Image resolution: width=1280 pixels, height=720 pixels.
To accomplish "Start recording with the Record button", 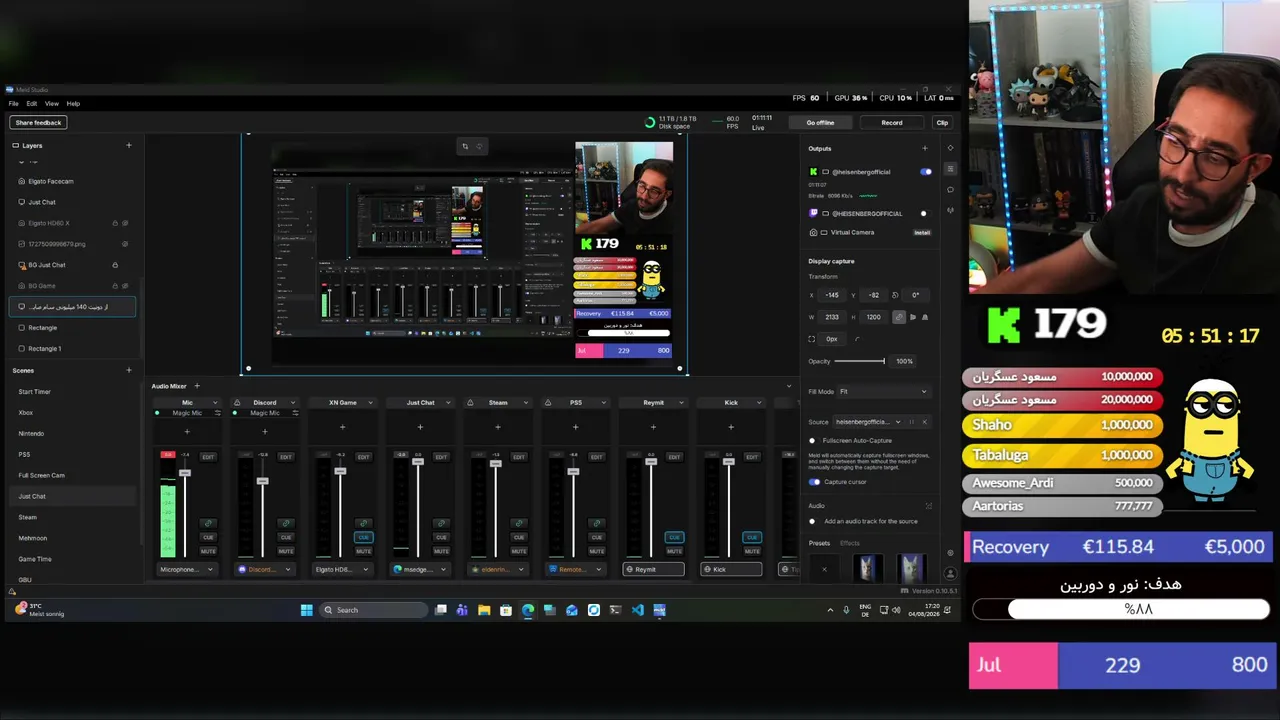I will 892,123.
